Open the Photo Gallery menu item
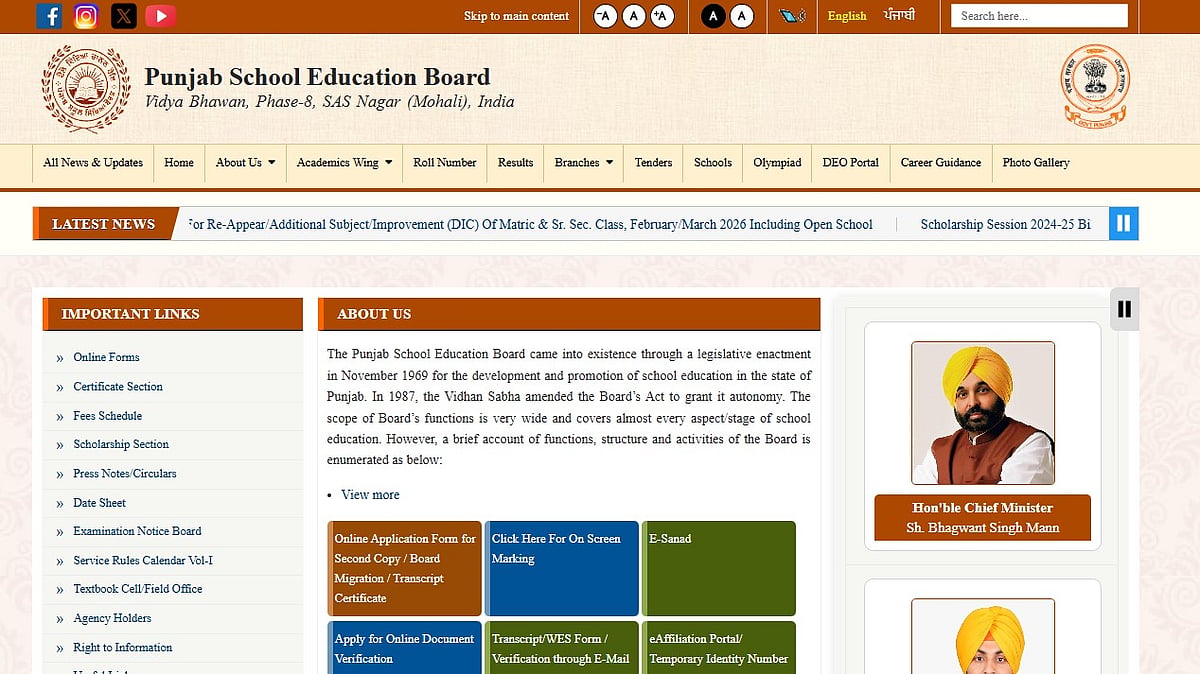Viewport: 1200px width, 674px height. coord(1036,162)
